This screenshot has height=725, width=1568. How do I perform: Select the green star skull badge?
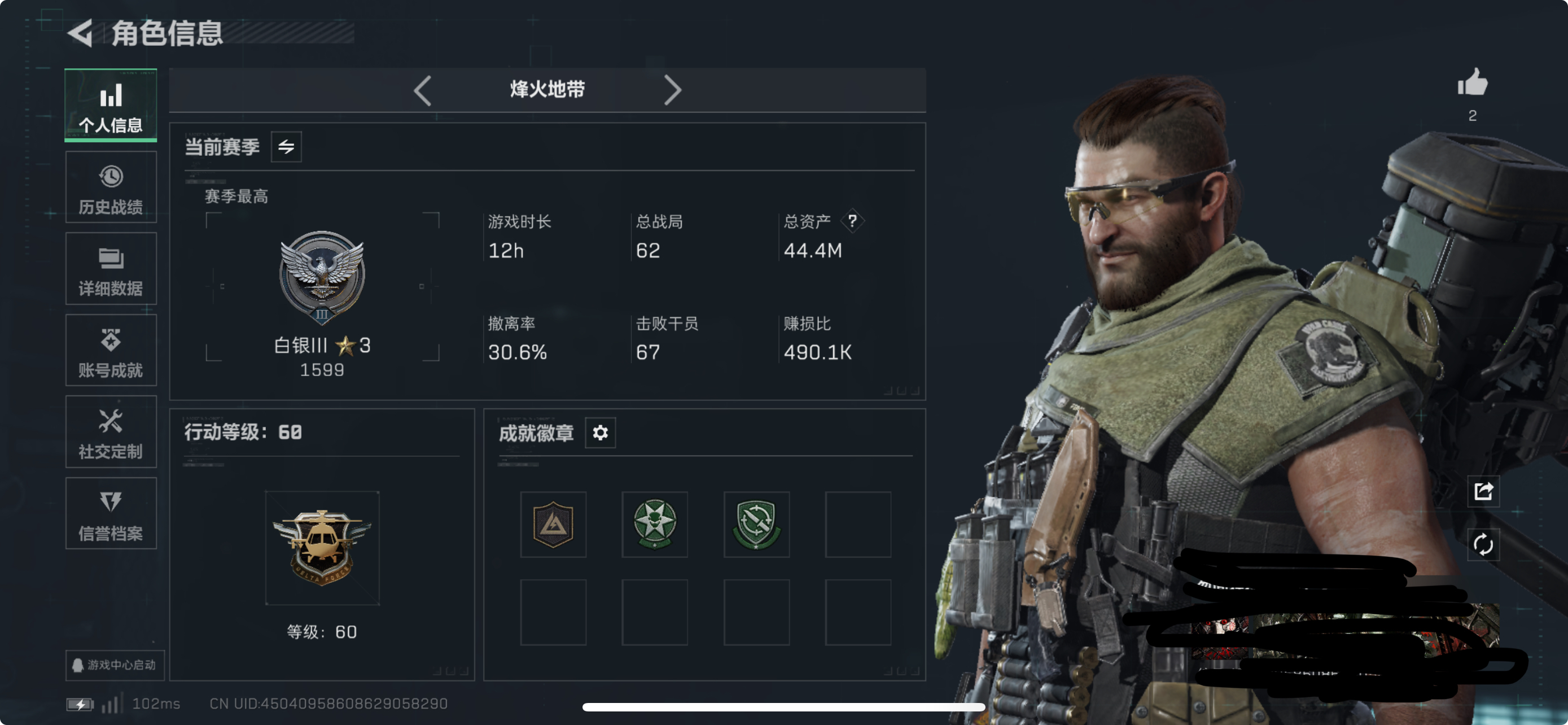pos(654,524)
